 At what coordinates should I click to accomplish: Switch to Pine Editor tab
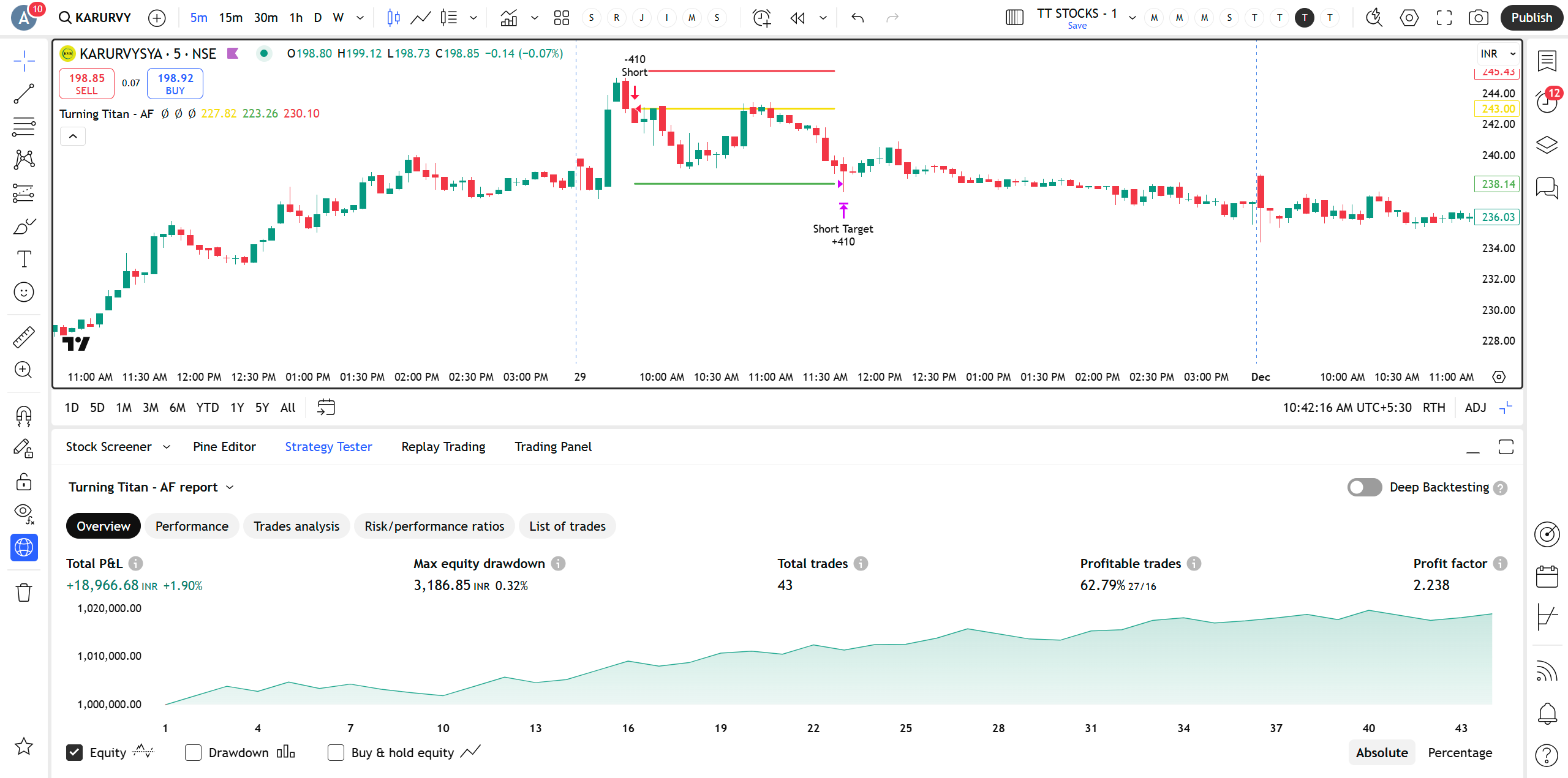coord(224,447)
